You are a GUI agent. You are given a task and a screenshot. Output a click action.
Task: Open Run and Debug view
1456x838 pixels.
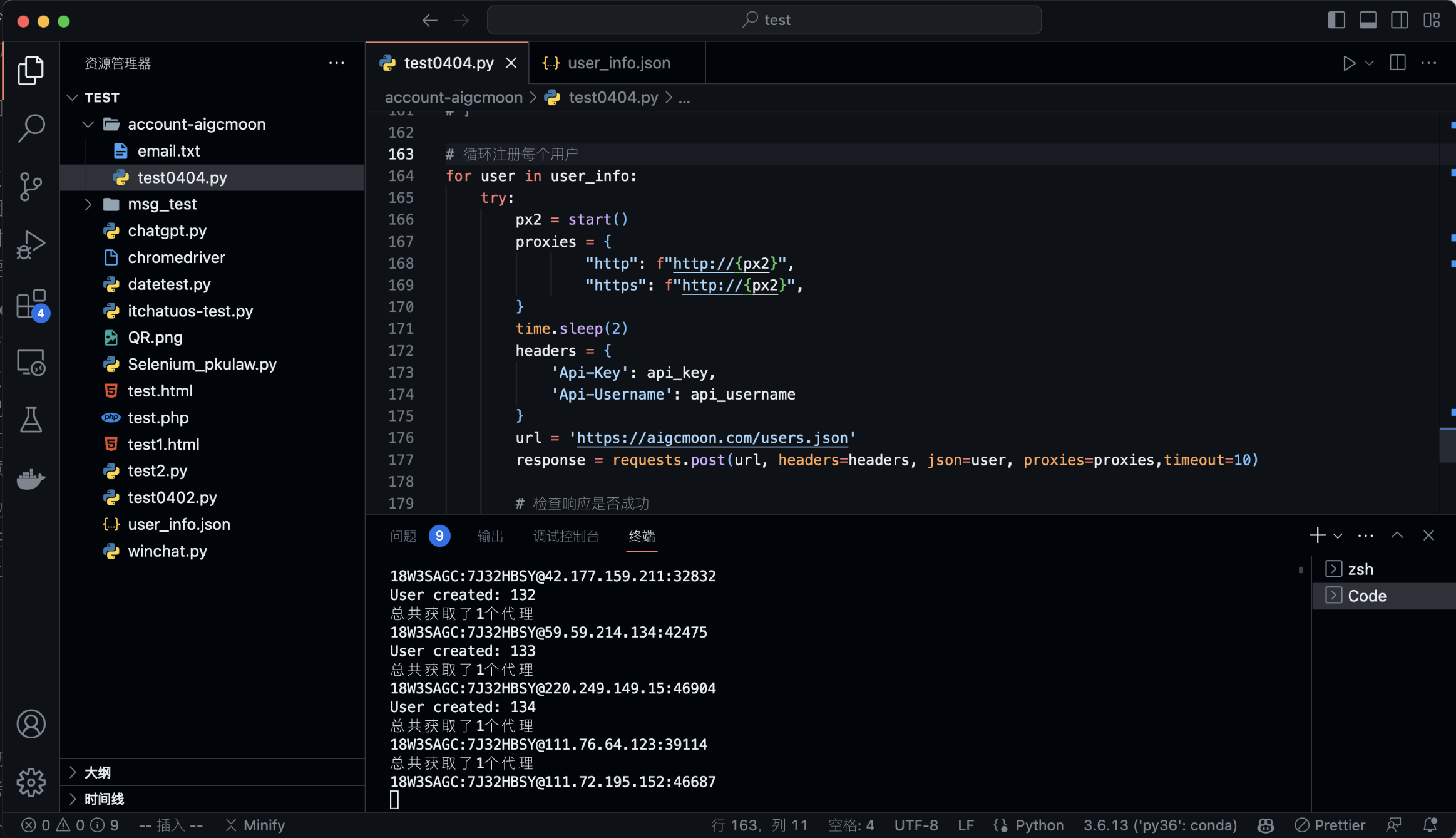click(x=31, y=245)
